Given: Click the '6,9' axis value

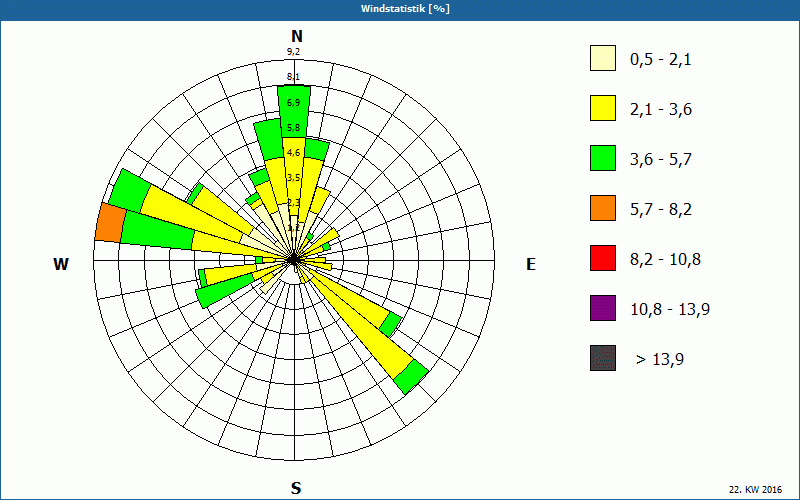Looking at the screenshot, I should coord(293,103).
